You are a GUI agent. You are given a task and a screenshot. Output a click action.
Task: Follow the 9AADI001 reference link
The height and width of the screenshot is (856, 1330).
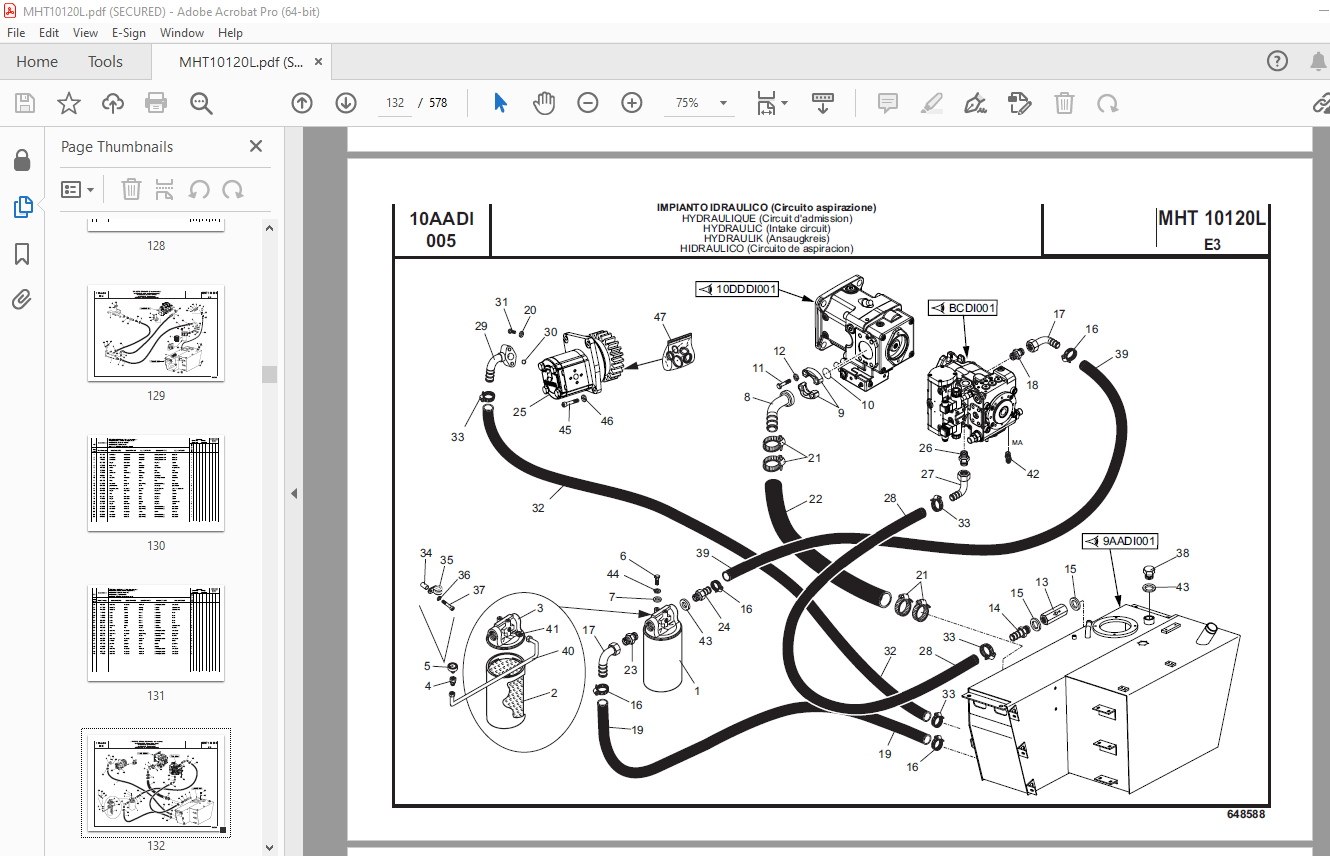coord(1120,541)
